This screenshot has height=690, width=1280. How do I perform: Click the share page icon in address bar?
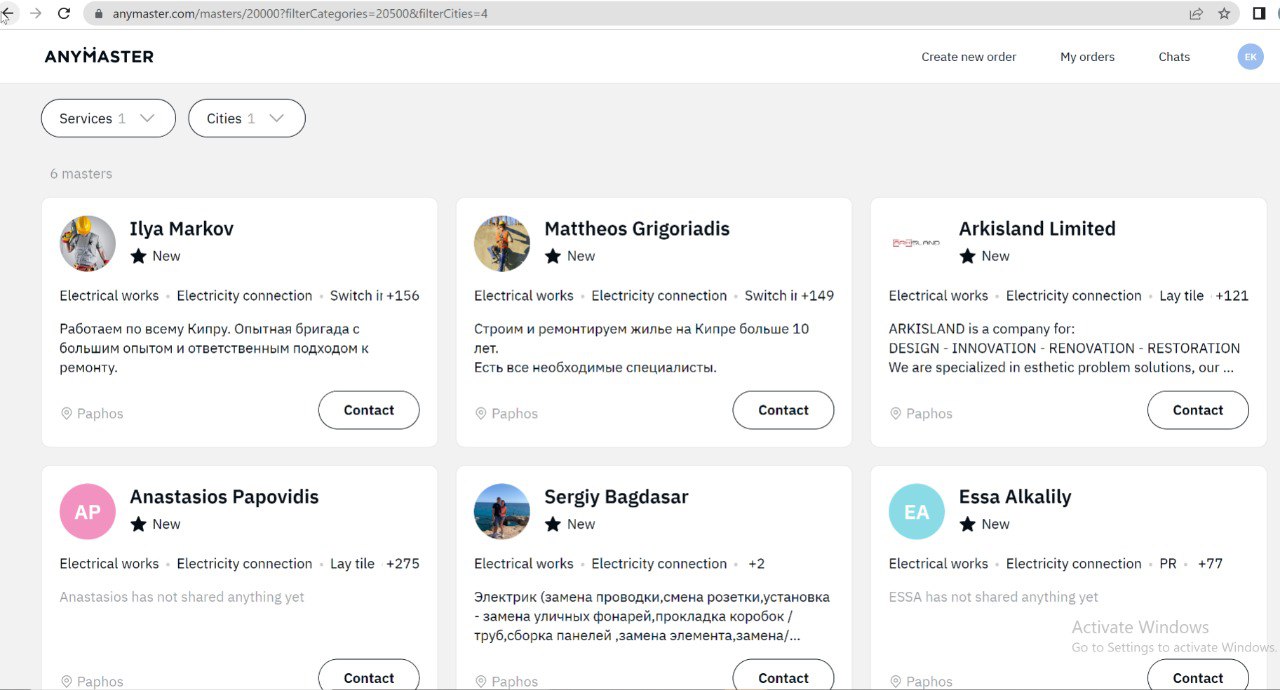(1196, 14)
